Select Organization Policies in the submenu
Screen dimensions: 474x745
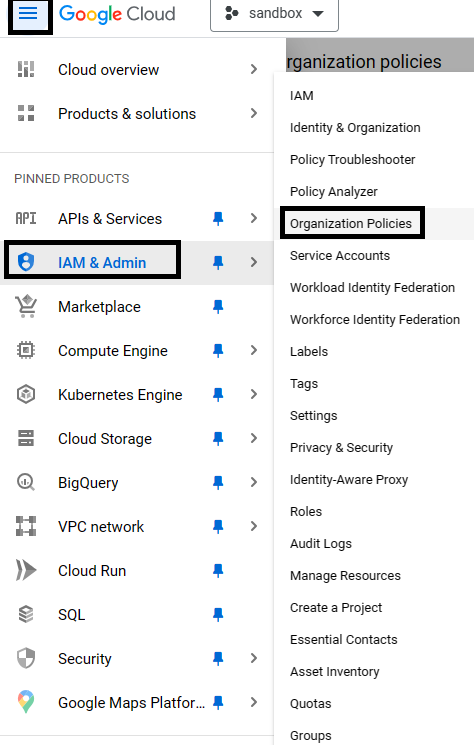(351, 223)
